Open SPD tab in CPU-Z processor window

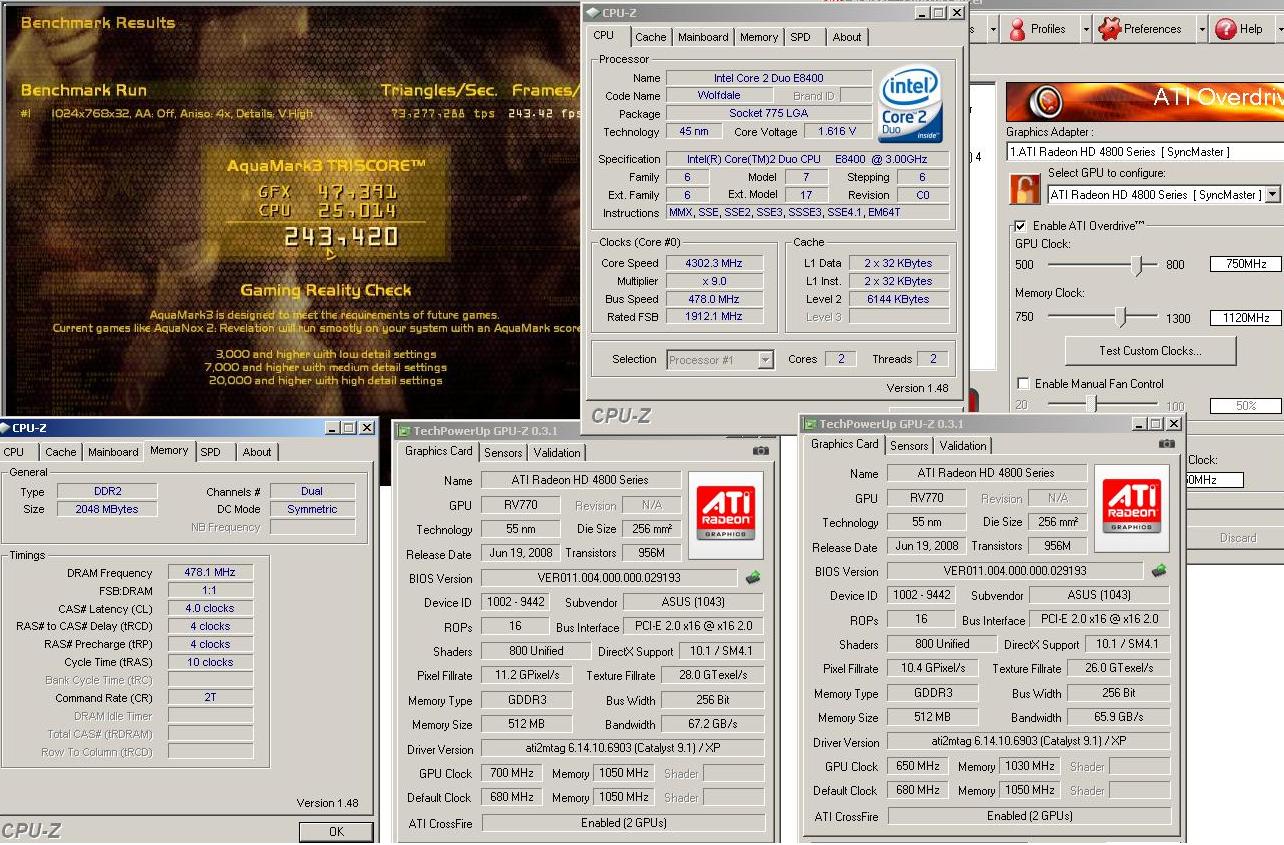coord(801,37)
